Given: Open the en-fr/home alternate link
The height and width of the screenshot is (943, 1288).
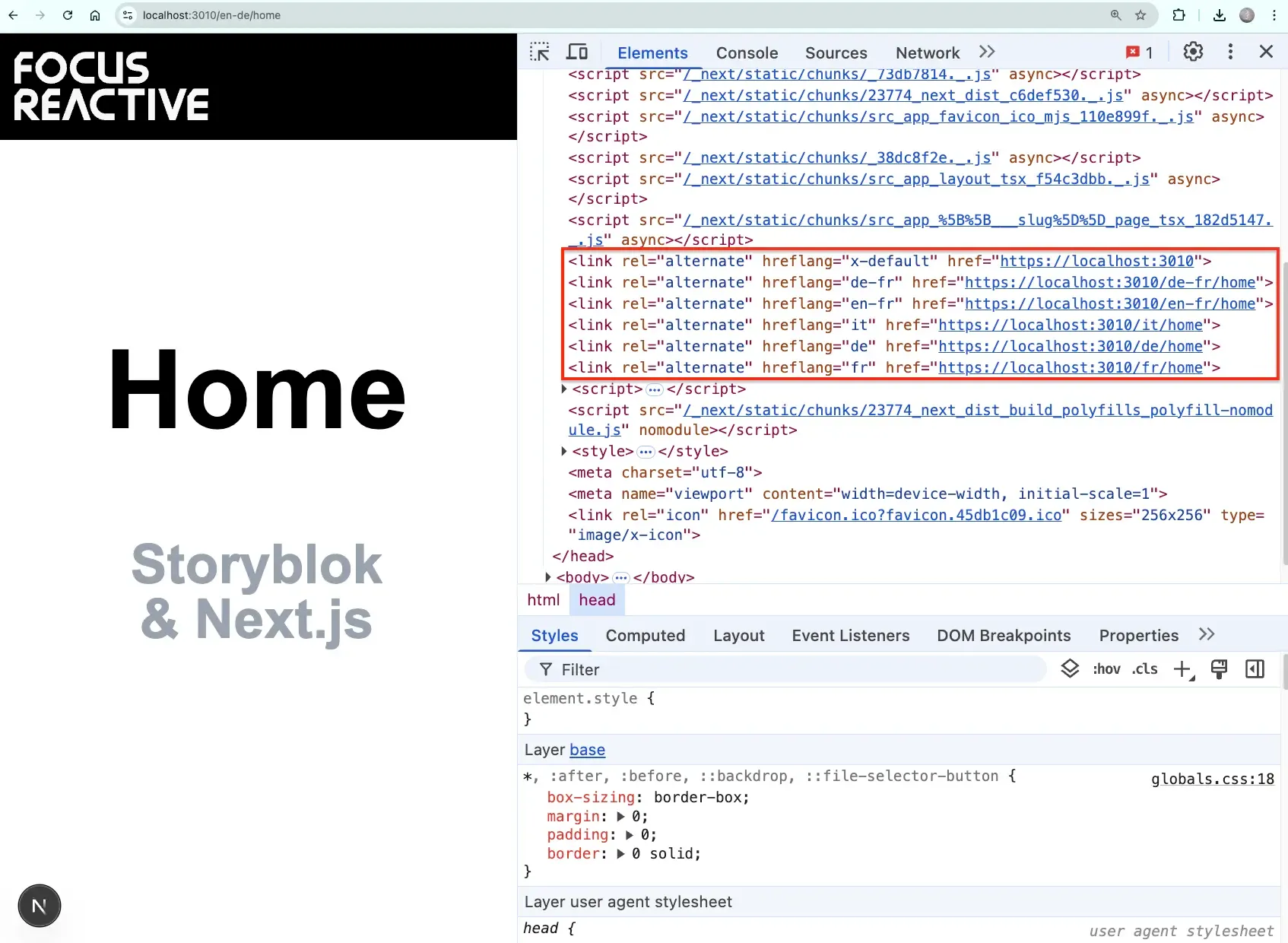Looking at the screenshot, I should [x=1110, y=303].
